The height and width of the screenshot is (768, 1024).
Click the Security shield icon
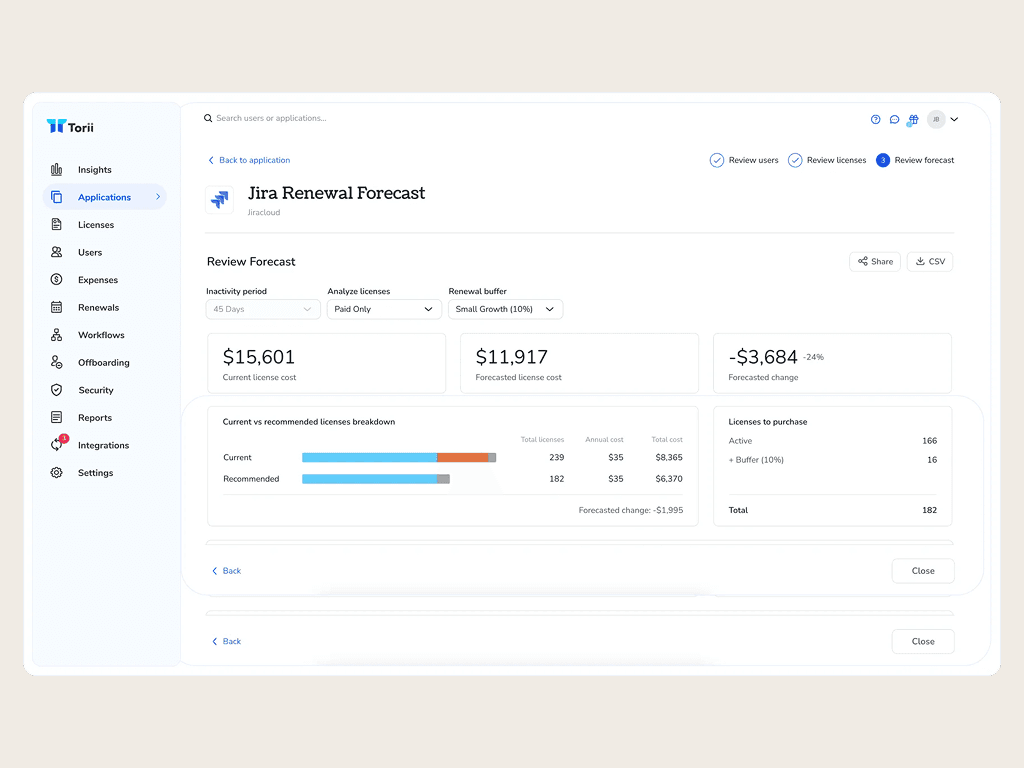[x=57, y=390]
